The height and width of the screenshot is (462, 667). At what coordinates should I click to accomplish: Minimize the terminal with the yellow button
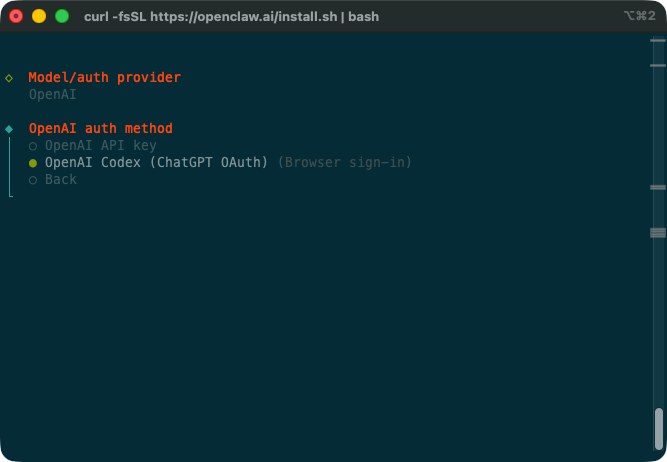point(39,17)
